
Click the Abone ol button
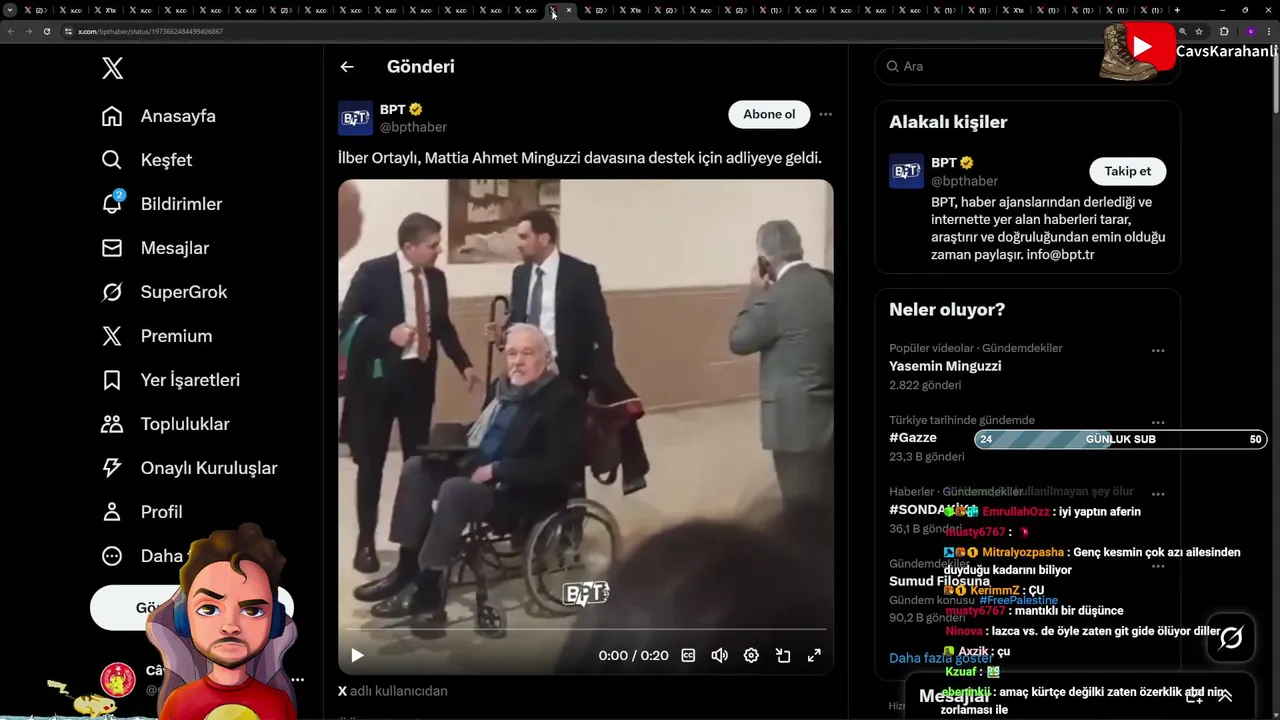[x=769, y=114]
